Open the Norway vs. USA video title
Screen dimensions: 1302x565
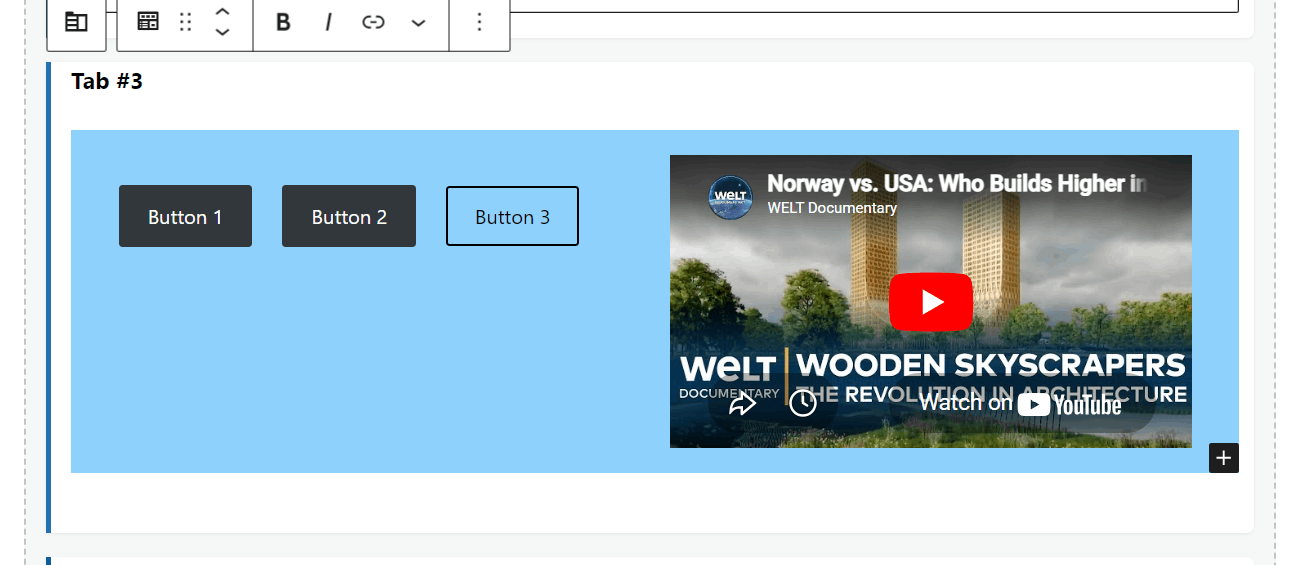[x=957, y=184]
